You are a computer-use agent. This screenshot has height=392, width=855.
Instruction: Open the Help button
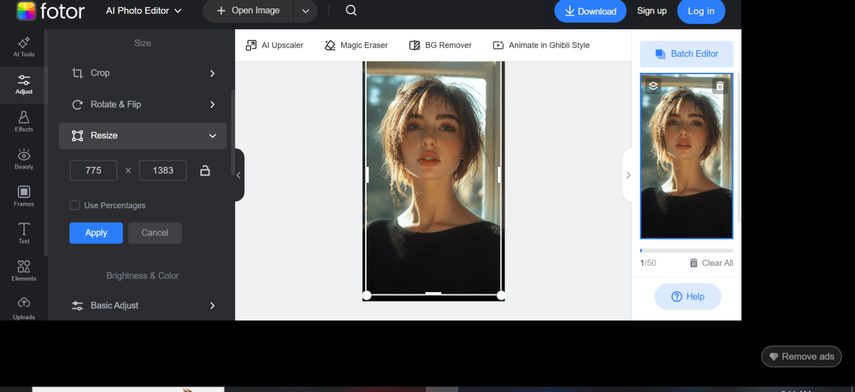pos(688,297)
